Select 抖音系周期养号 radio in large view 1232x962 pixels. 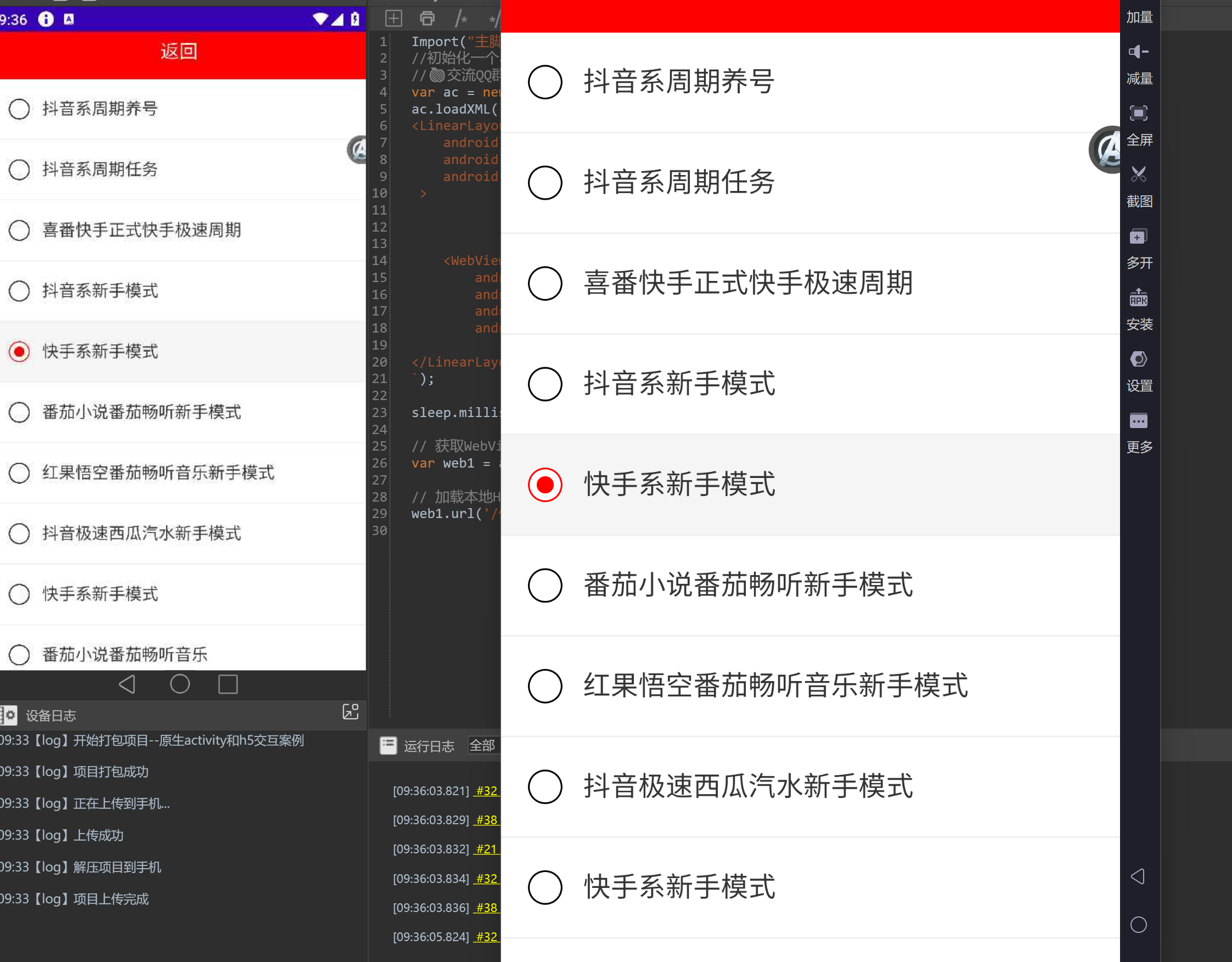pos(545,82)
